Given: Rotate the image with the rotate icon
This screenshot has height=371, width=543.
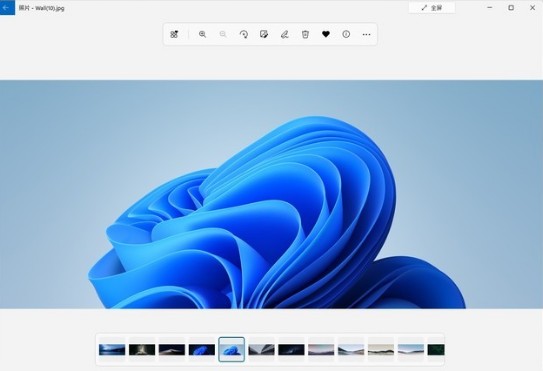Looking at the screenshot, I should click(243, 34).
